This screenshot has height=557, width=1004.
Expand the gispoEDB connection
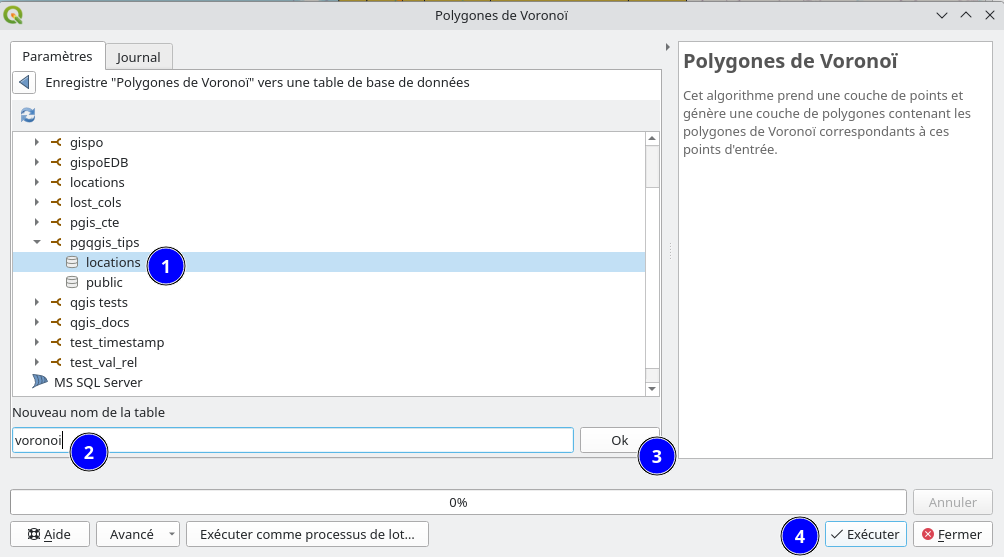pos(36,162)
